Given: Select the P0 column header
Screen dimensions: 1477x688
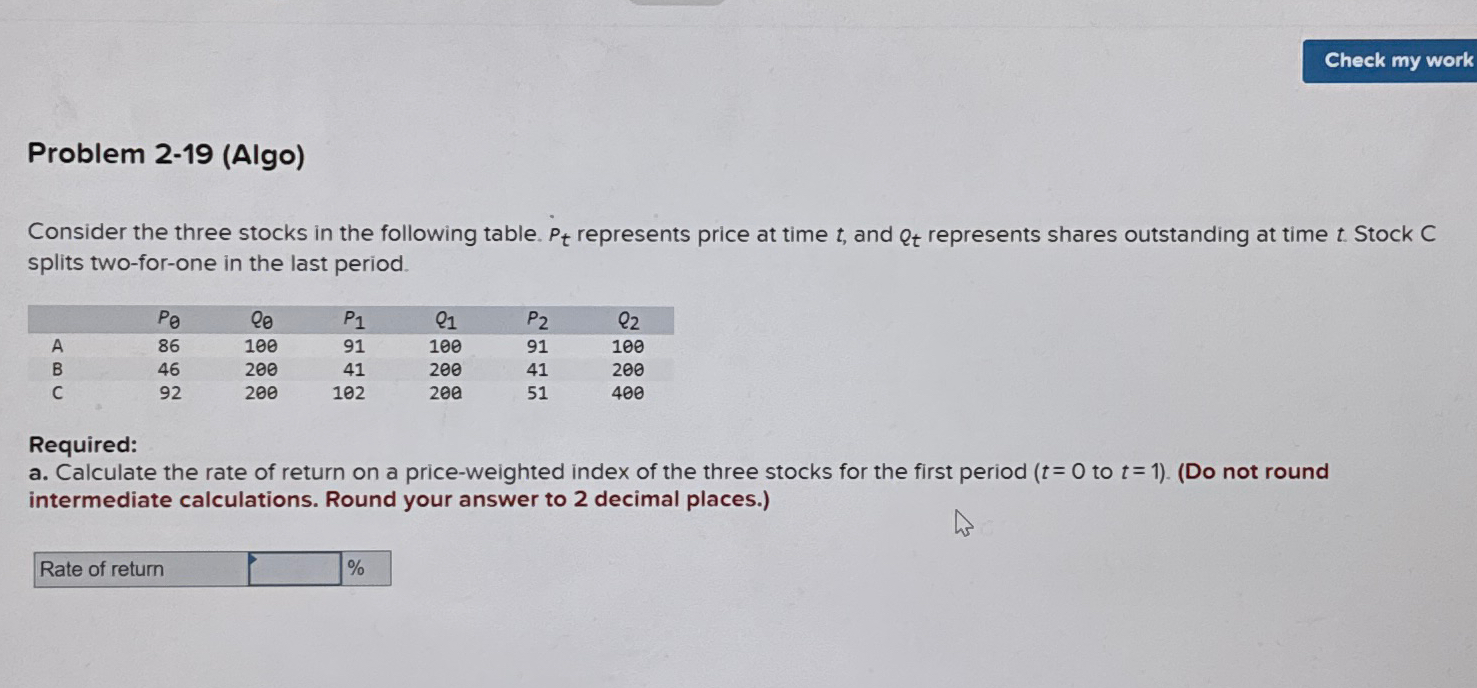Looking at the screenshot, I should click(166, 320).
